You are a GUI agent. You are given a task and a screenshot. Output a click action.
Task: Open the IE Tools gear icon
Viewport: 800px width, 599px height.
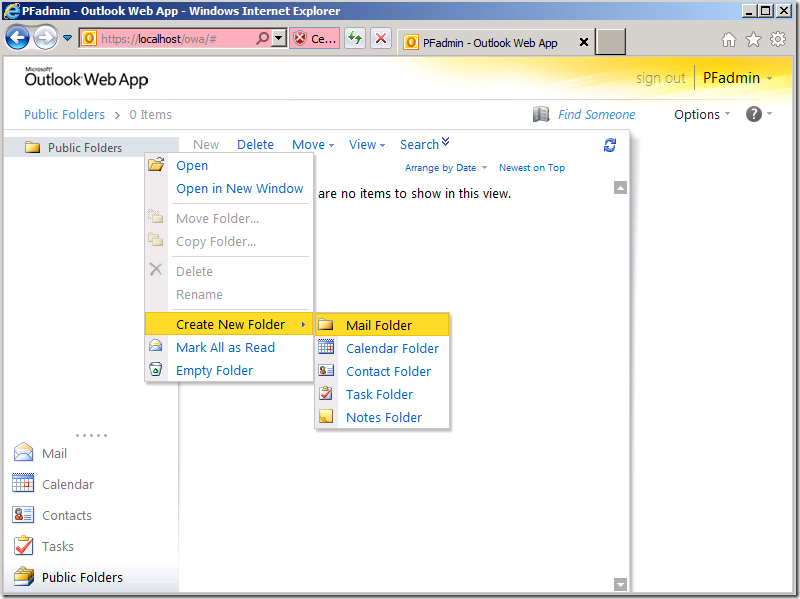click(778, 39)
